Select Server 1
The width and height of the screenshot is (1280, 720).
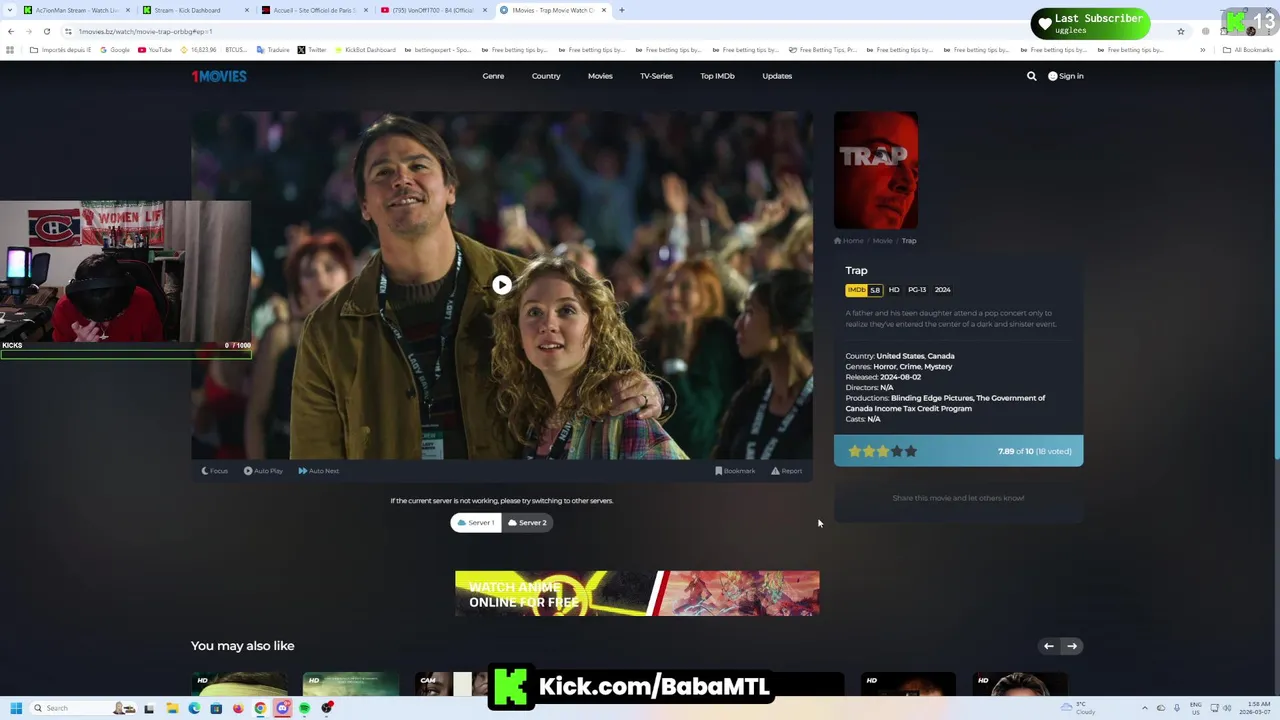point(476,522)
